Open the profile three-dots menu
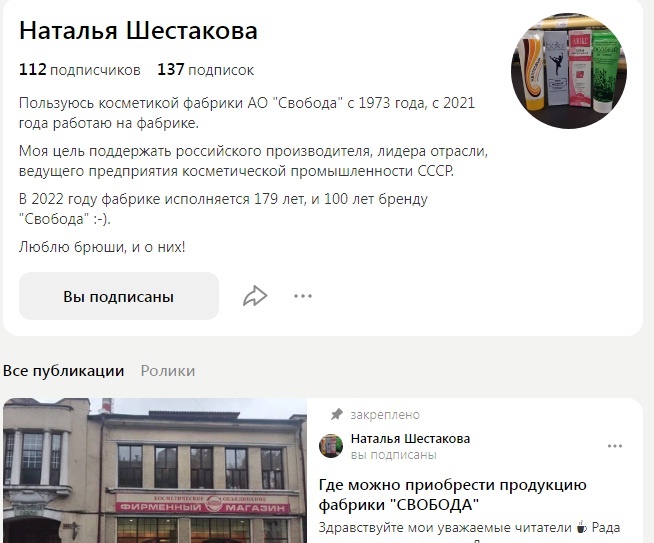This screenshot has width=654, height=543. point(303,296)
